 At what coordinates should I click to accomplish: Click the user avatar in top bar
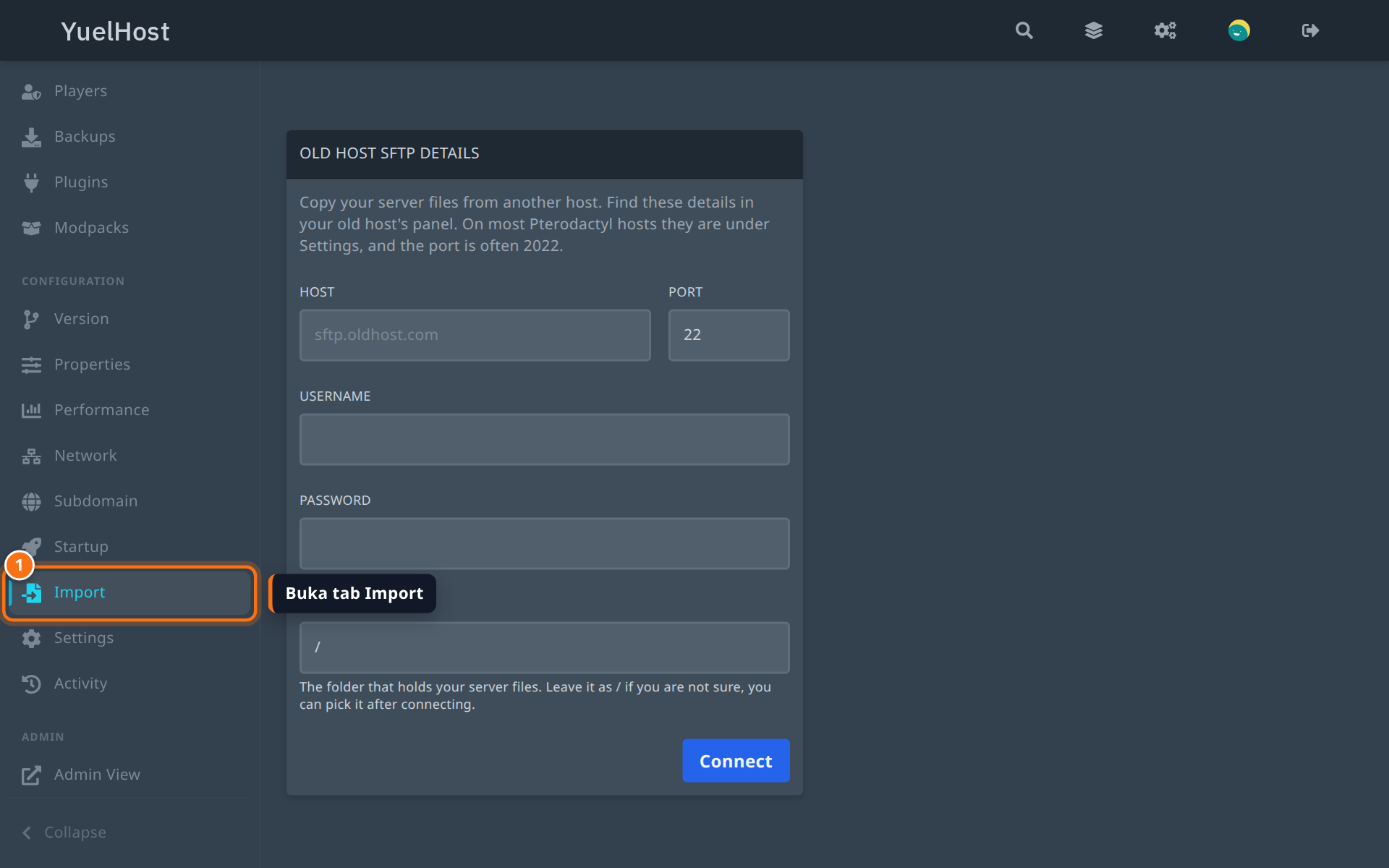click(x=1239, y=30)
